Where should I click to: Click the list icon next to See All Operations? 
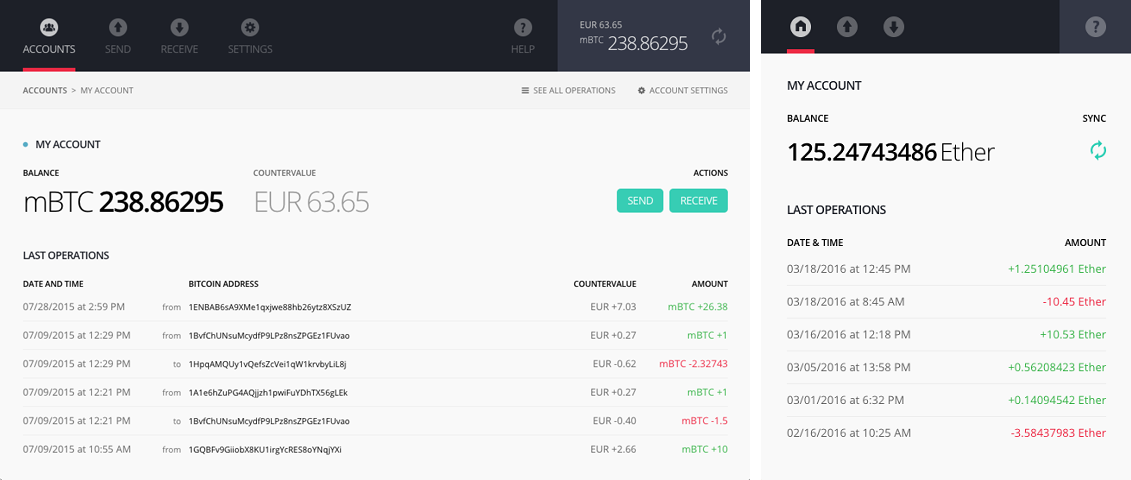point(526,91)
